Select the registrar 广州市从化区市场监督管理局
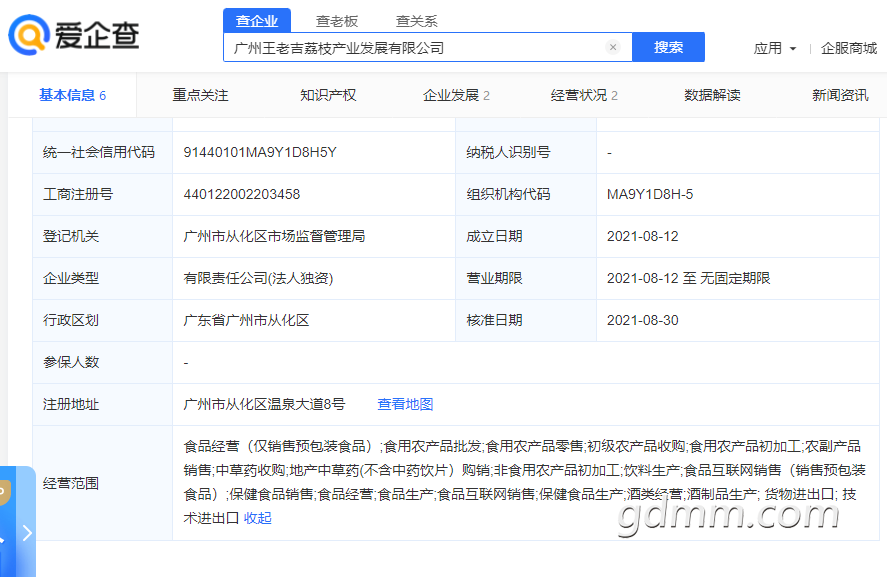 [274, 236]
